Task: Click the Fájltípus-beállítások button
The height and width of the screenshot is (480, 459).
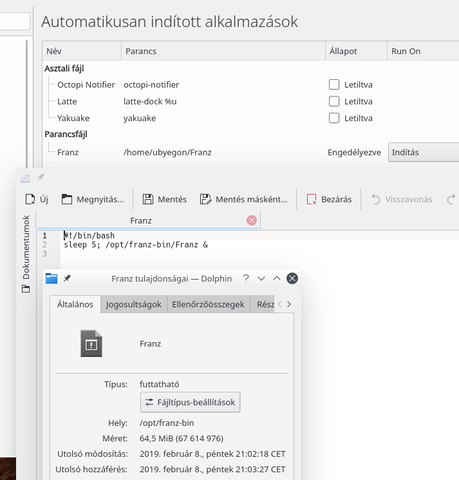Action: [x=190, y=402]
